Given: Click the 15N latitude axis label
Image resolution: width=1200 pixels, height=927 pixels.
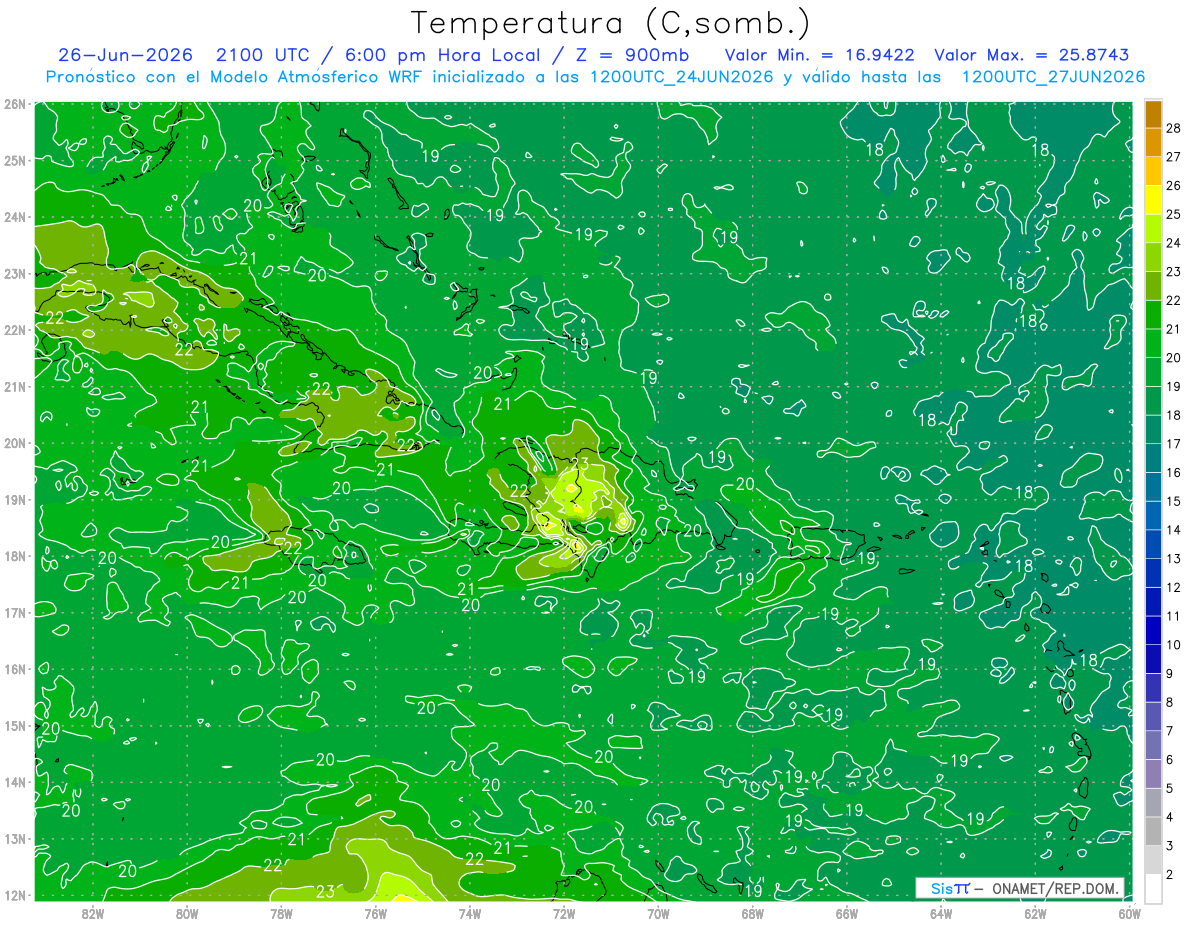Looking at the screenshot, I should click(x=15, y=725).
